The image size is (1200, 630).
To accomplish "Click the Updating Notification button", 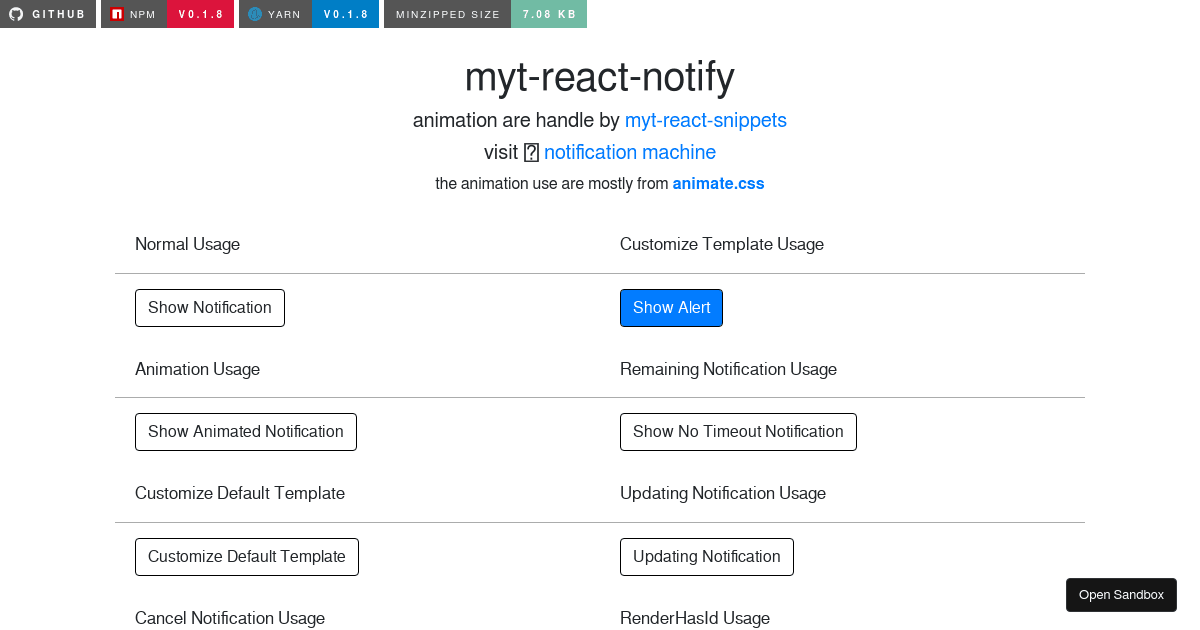I will (706, 556).
